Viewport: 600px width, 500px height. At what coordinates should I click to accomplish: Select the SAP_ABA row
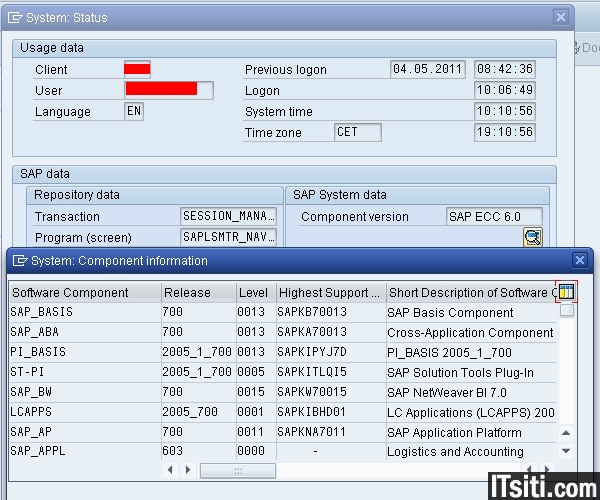pyautogui.click(x=282, y=332)
